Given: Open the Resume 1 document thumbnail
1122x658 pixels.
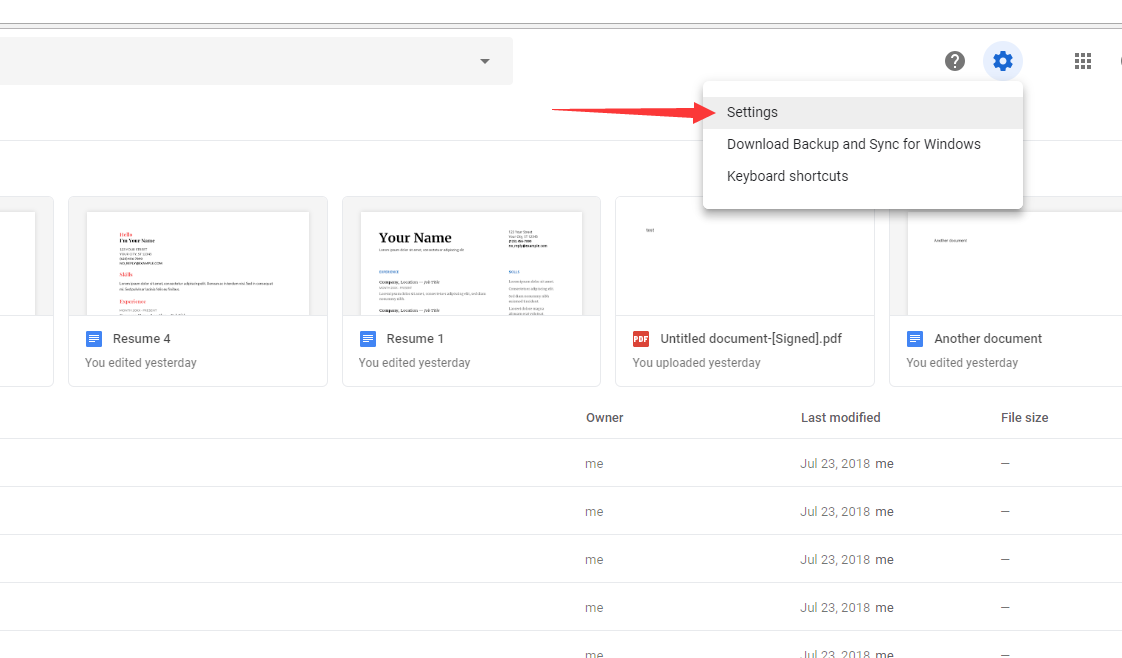Looking at the screenshot, I should tap(471, 260).
